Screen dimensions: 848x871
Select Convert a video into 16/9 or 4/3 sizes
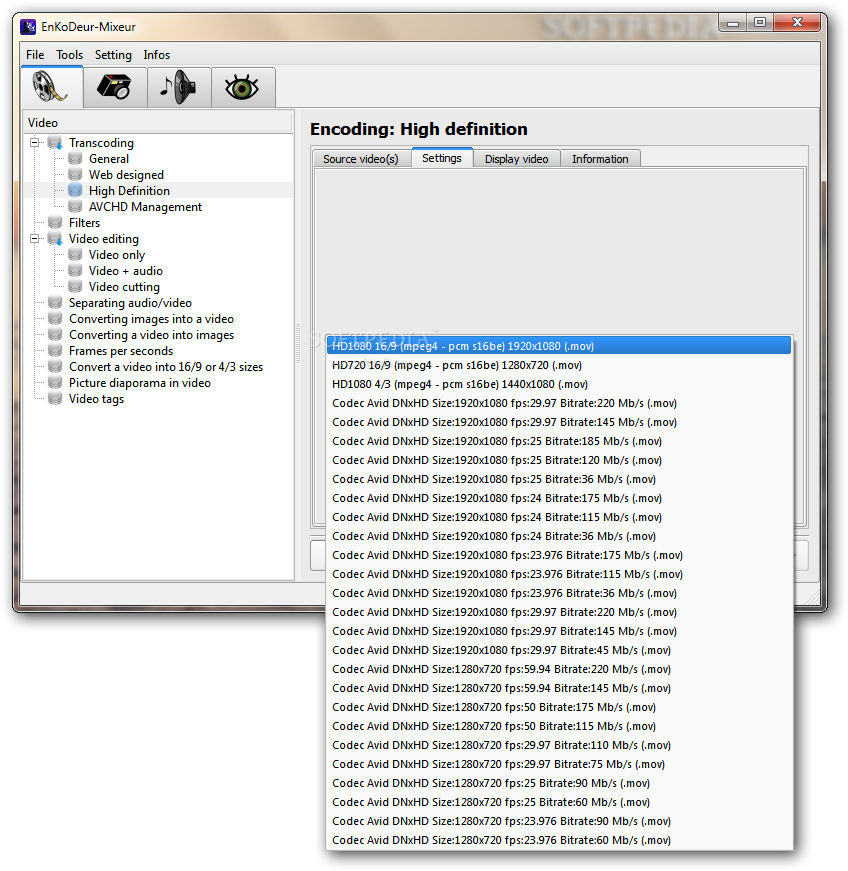coord(166,367)
